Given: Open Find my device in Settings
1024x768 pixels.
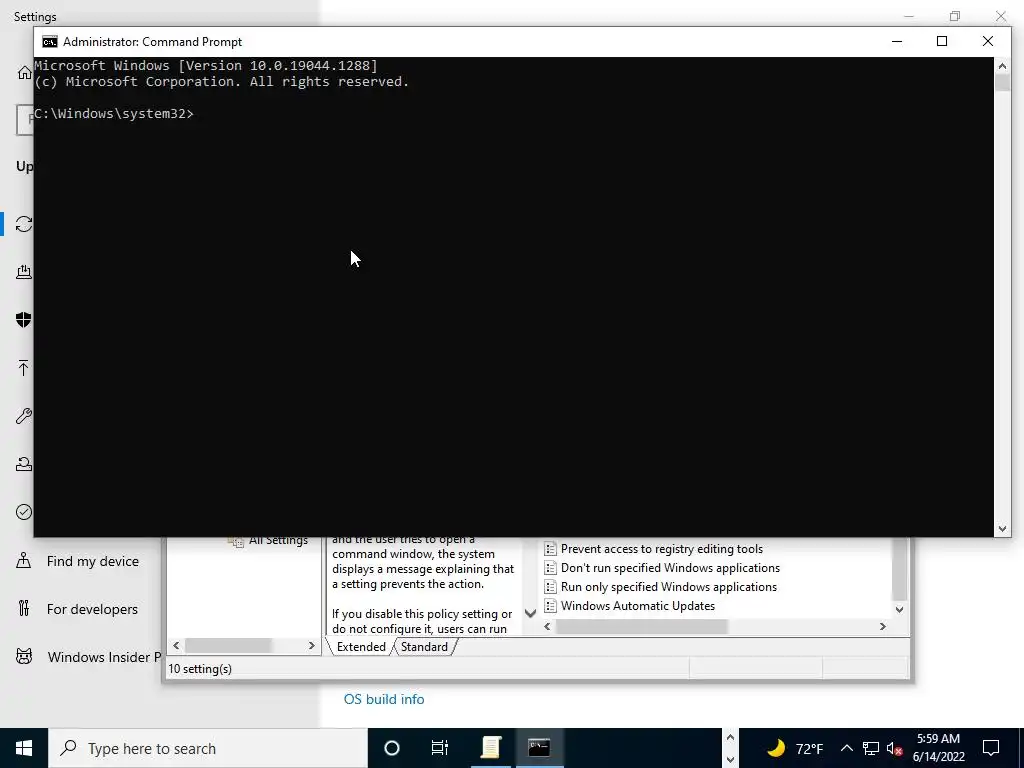Looking at the screenshot, I should 92,561.
